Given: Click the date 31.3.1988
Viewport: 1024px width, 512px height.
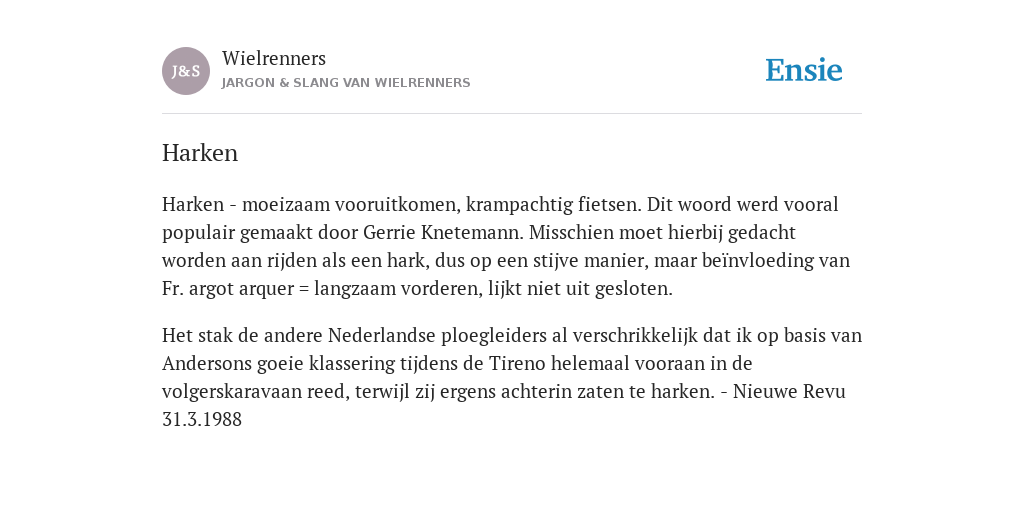Looking at the screenshot, I should point(202,419).
